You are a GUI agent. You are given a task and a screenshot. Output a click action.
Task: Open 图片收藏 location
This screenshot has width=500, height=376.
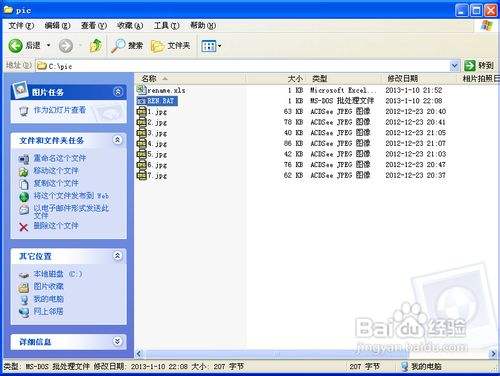(x=48, y=286)
